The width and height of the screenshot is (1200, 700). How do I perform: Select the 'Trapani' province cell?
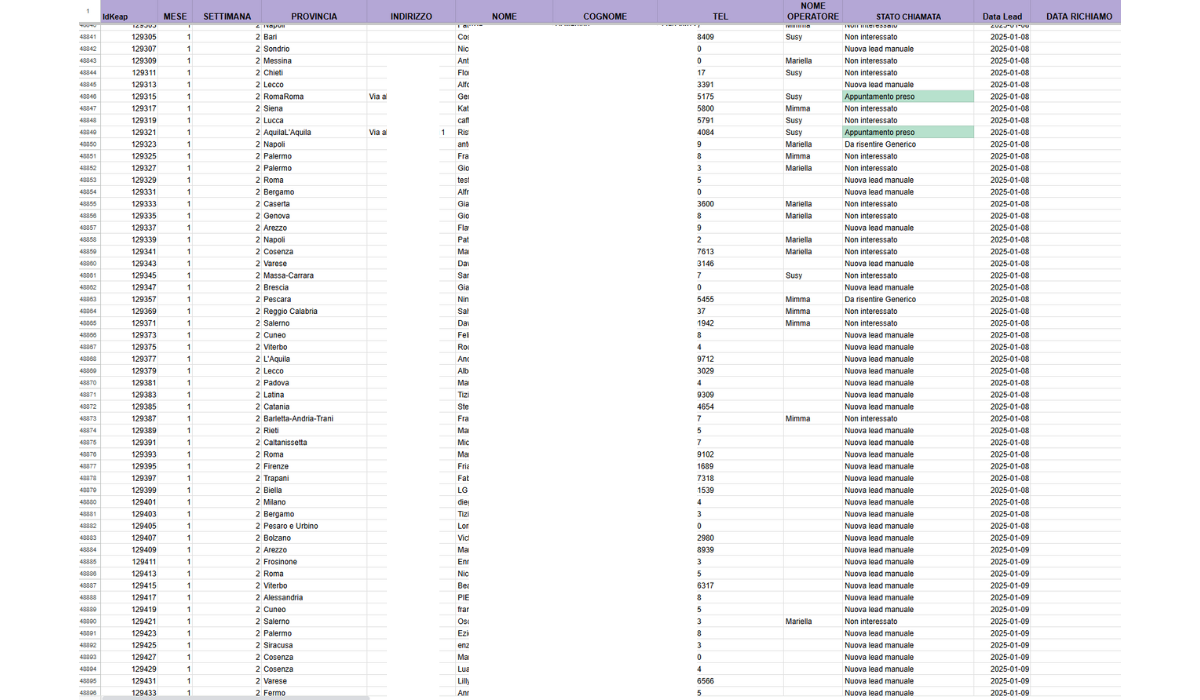coord(314,478)
